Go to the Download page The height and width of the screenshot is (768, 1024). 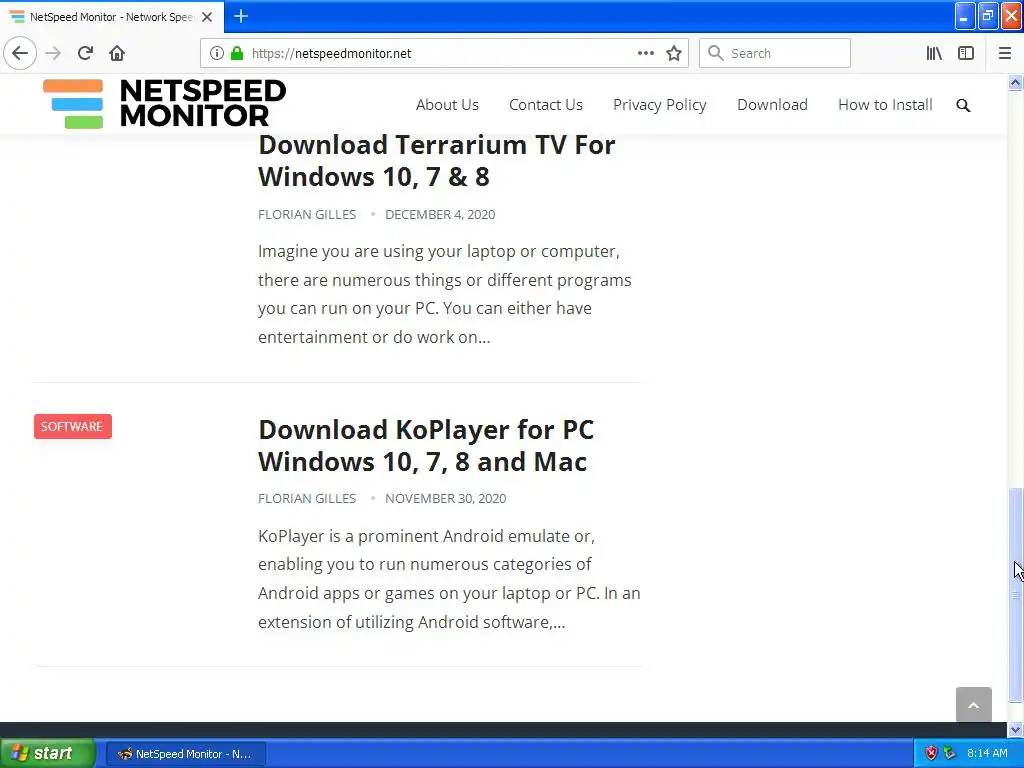tap(773, 104)
